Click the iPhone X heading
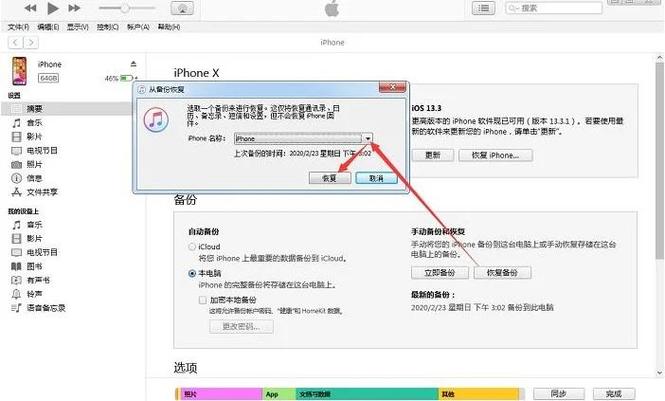This screenshot has height=401, width=665. 196,73
